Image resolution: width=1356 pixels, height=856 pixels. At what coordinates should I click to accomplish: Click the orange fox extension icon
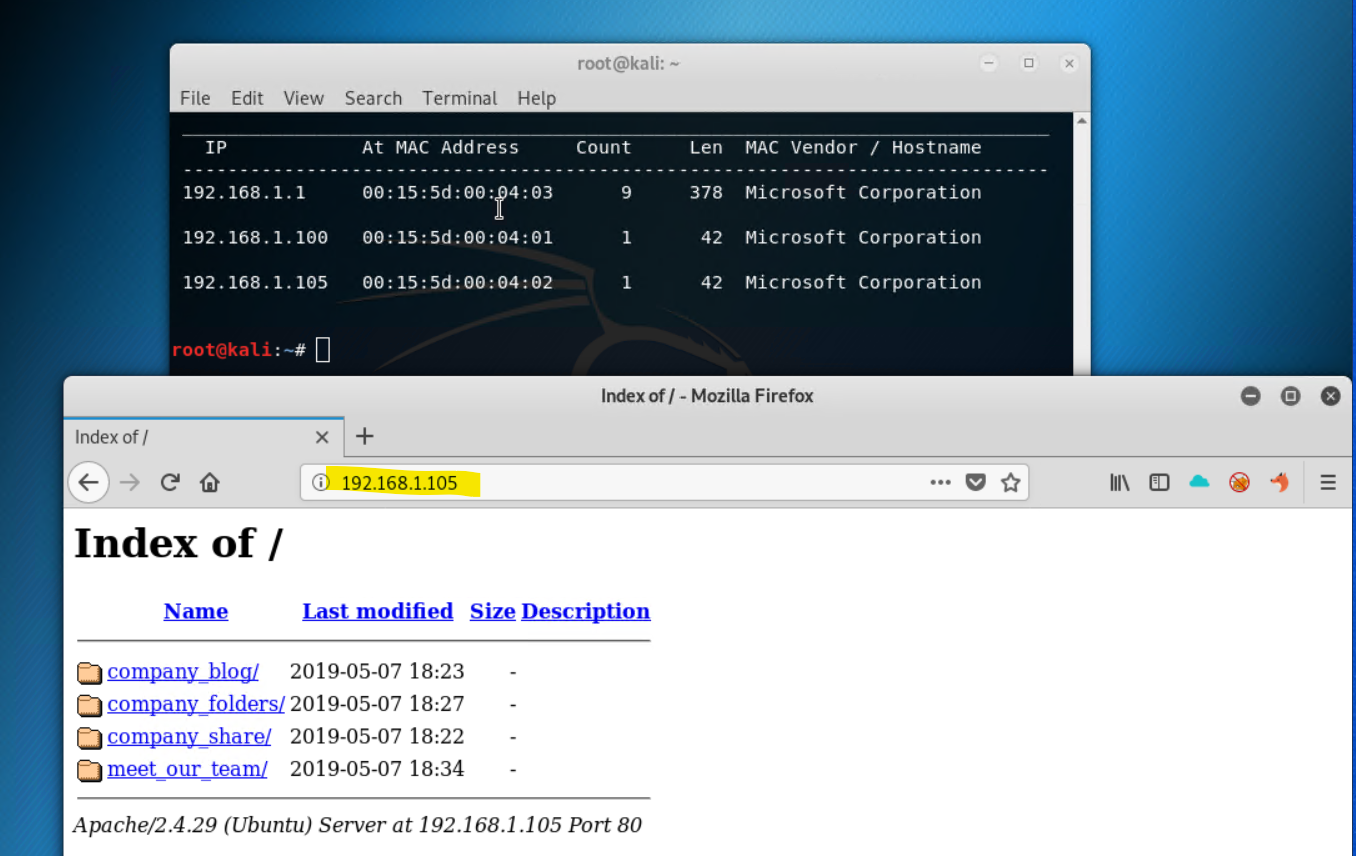coord(1279,483)
